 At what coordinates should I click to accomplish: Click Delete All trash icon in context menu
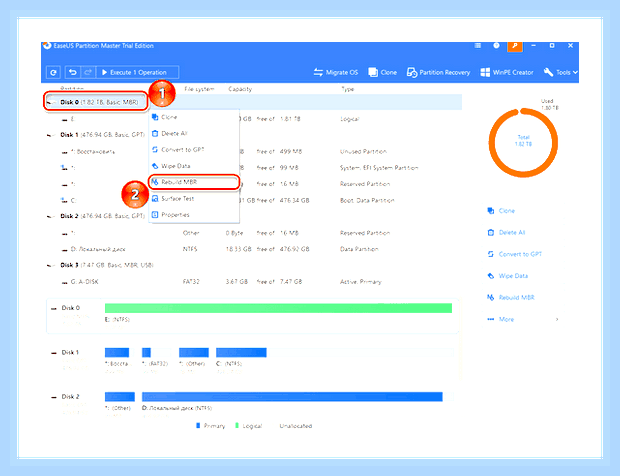[x=155, y=134]
